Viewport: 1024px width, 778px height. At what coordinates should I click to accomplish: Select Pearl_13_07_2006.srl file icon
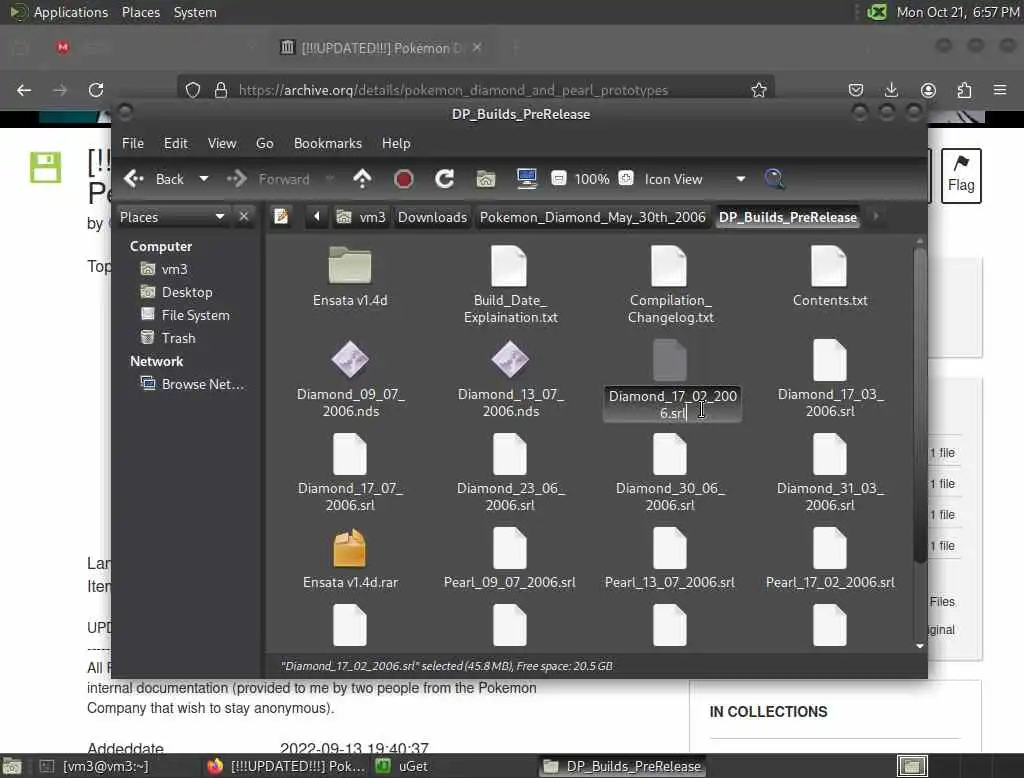pos(669,547)
